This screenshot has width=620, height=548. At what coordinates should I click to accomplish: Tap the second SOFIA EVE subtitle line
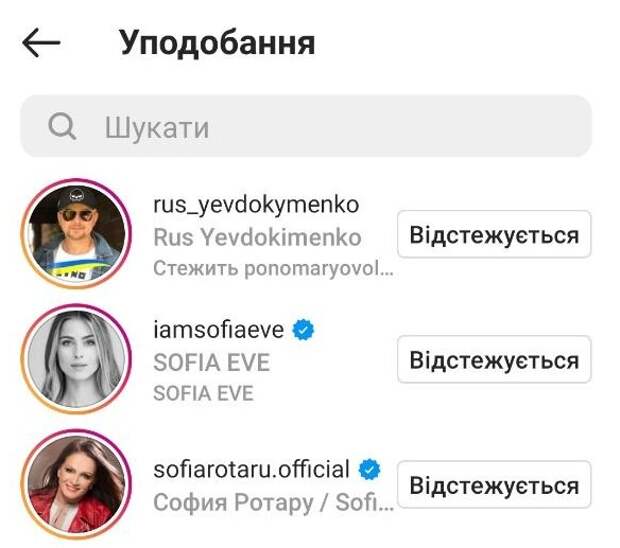pyautogui.click(x=203, y=393)
